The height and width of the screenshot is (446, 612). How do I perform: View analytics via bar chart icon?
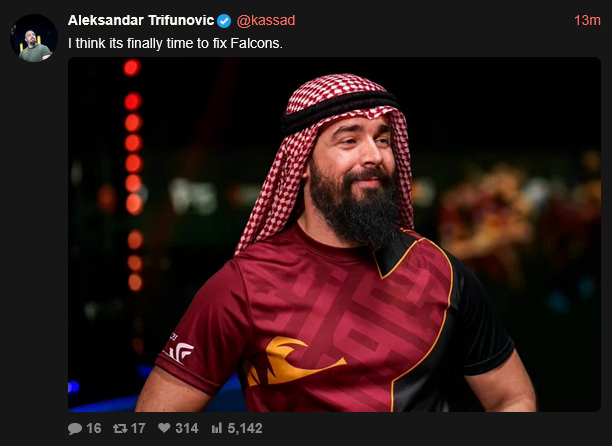(217, 428)
